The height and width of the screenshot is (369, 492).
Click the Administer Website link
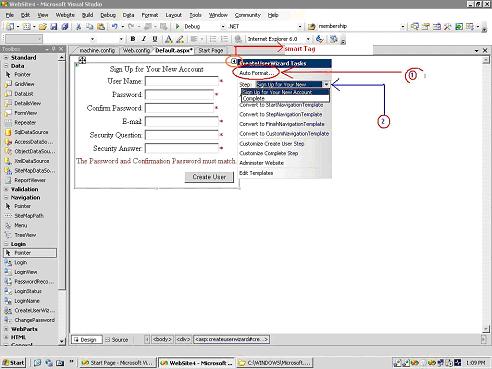click(261, 163)
